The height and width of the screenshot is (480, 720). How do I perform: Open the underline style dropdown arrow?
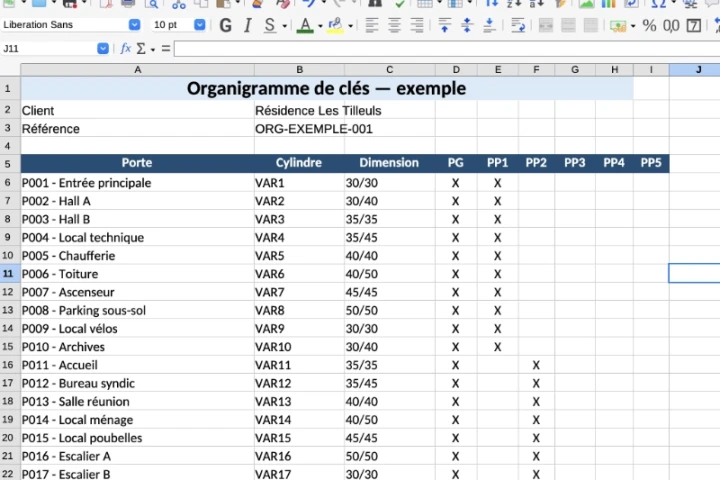click(x=285, y=26)
